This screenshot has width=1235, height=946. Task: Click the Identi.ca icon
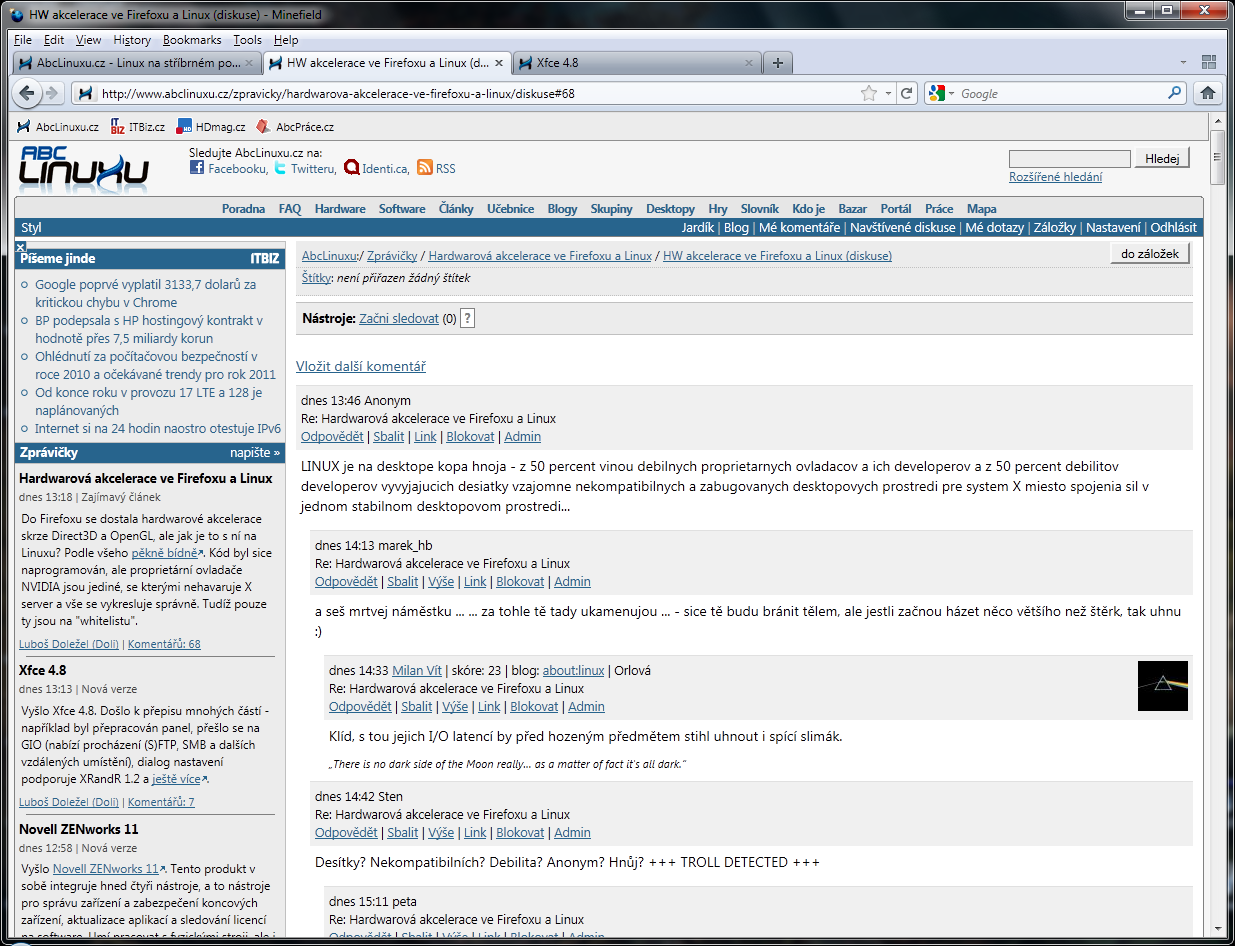click(x=351, y=168)
